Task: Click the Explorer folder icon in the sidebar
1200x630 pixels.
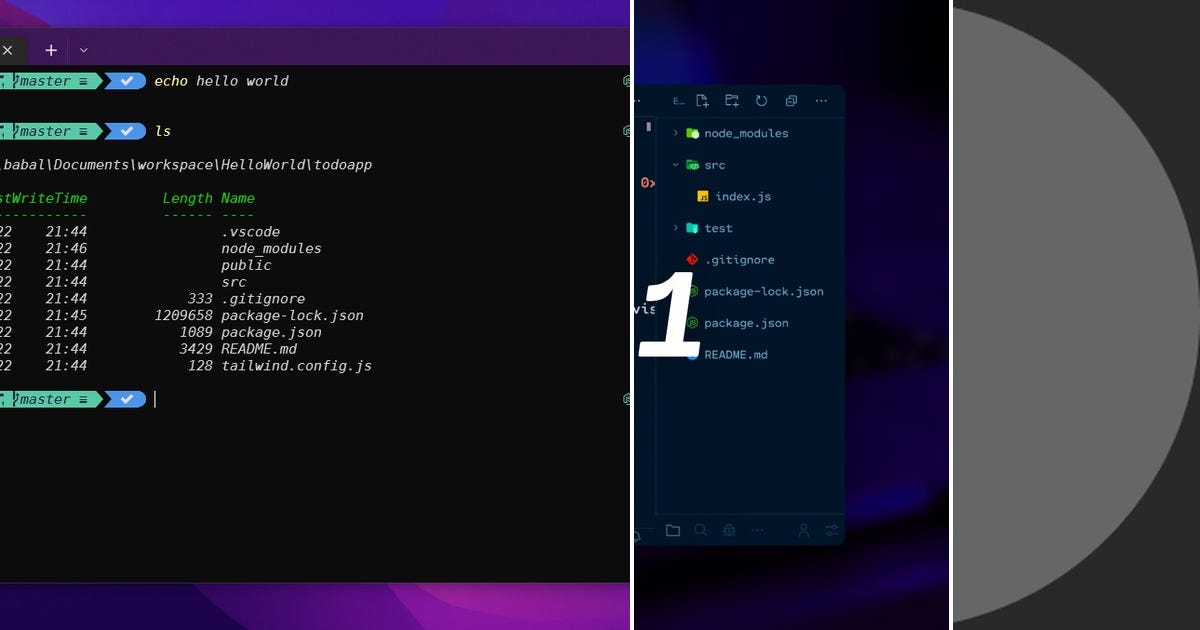Action: [x=673, y=530]
